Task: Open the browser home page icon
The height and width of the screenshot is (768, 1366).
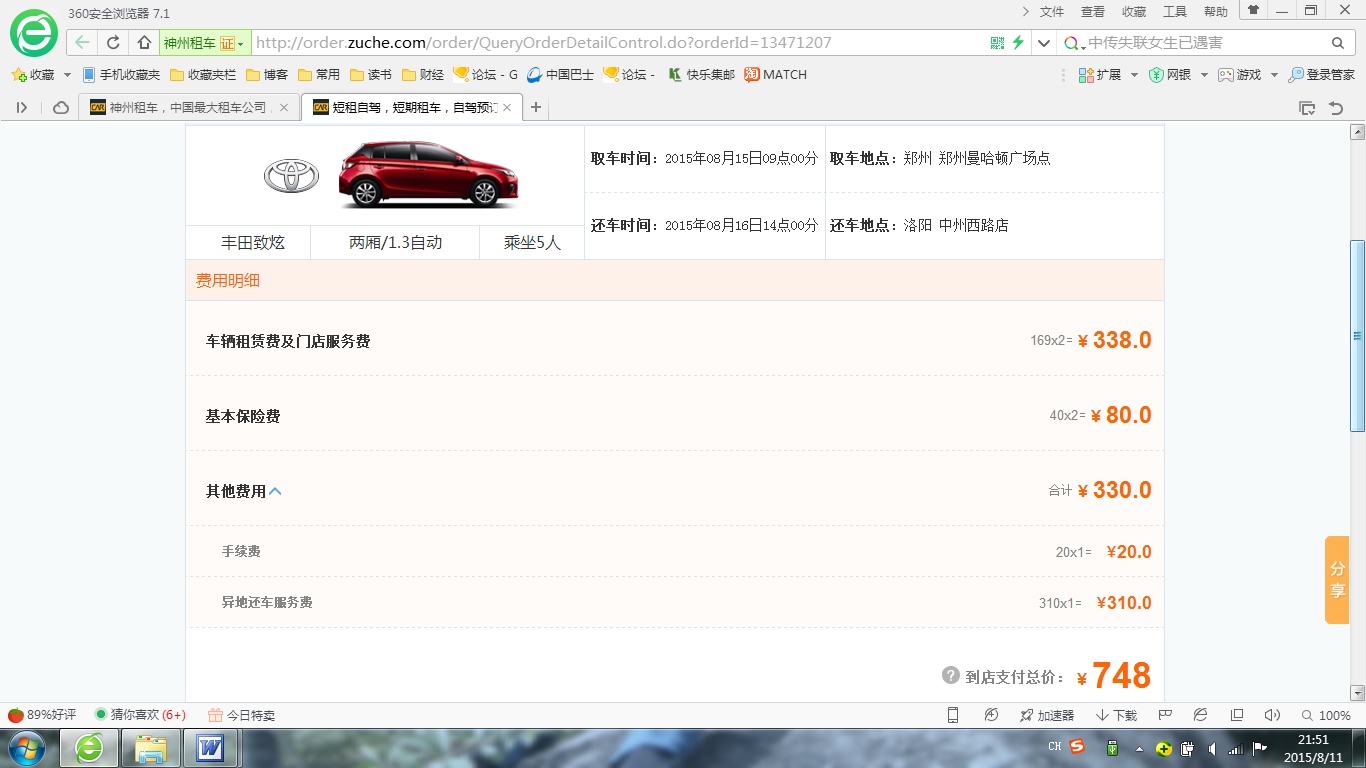Action: click(x=144, y=43)
